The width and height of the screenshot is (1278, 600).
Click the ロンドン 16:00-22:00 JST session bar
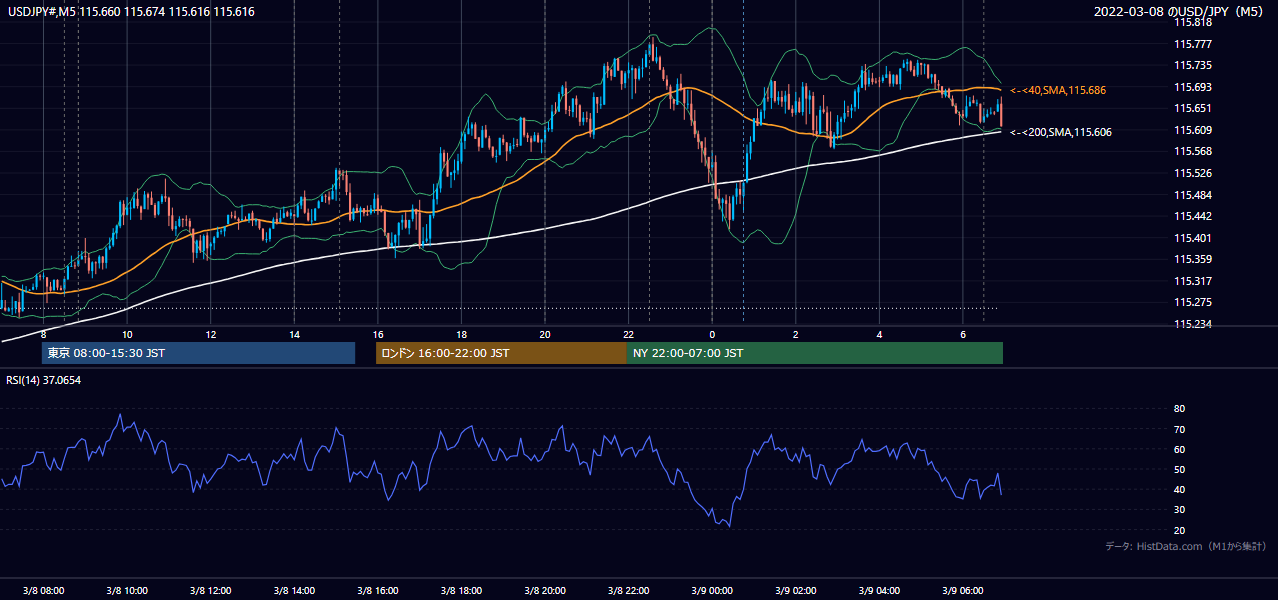501,353
